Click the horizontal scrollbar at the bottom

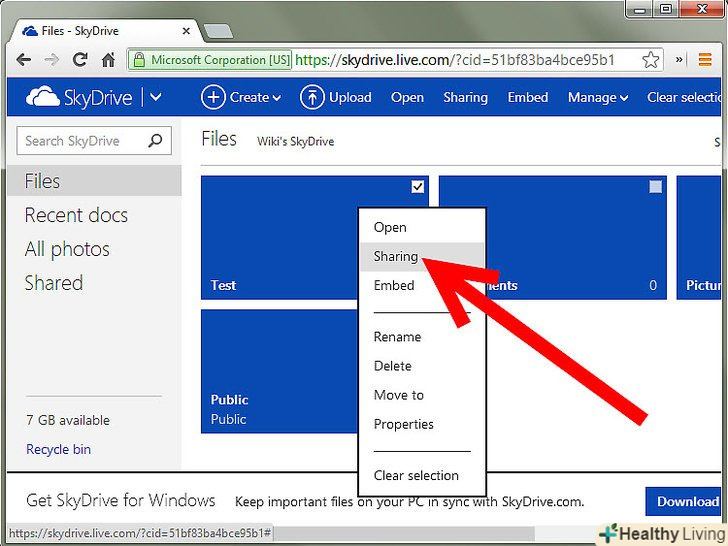tap(404, 533)
